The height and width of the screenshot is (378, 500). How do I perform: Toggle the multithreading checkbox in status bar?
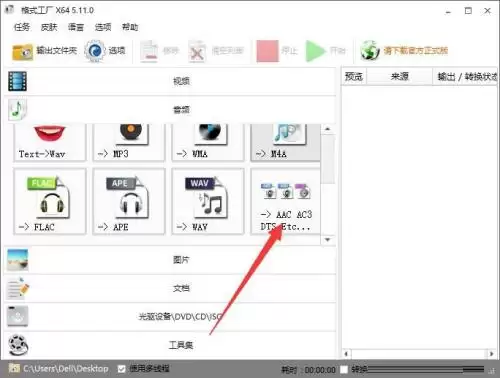(x=122, y=369)
